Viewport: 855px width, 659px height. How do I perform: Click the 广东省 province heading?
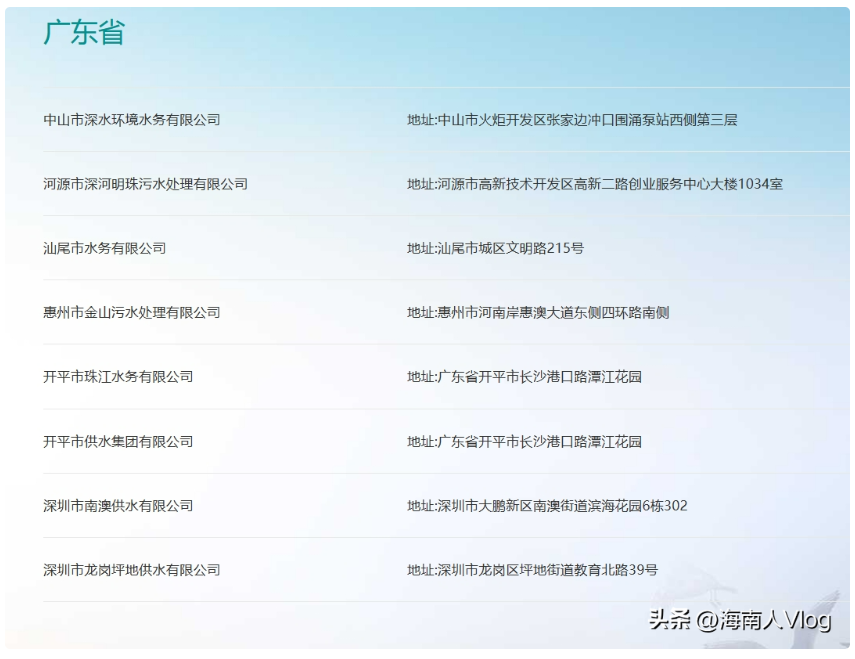(83, 32)
